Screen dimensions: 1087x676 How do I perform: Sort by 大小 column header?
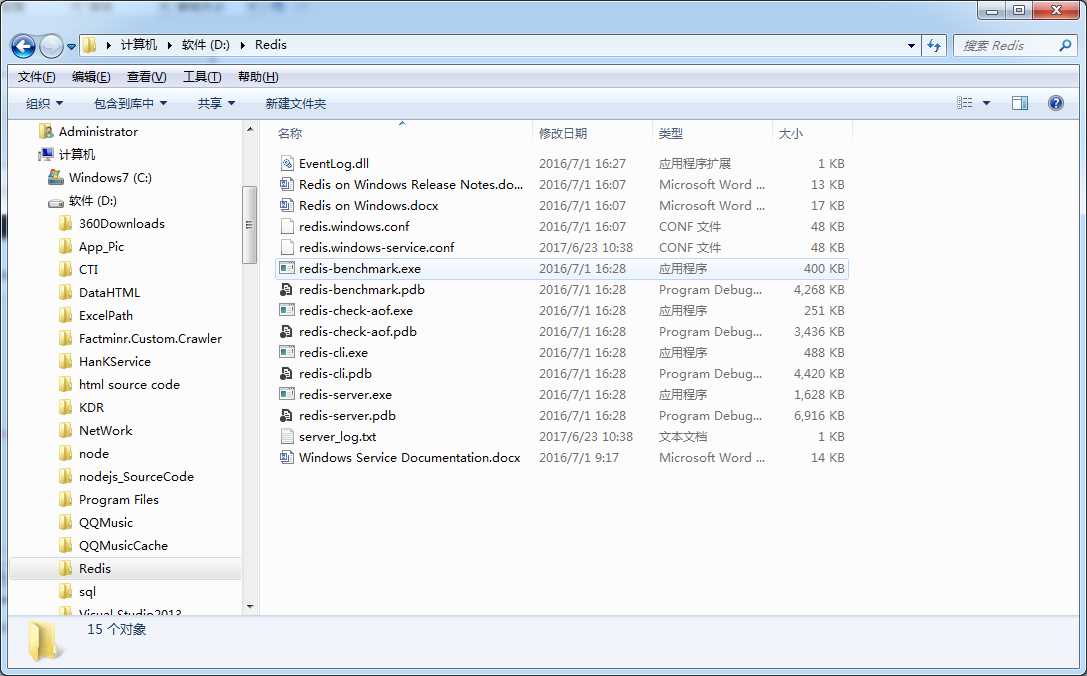coord(790,134)
